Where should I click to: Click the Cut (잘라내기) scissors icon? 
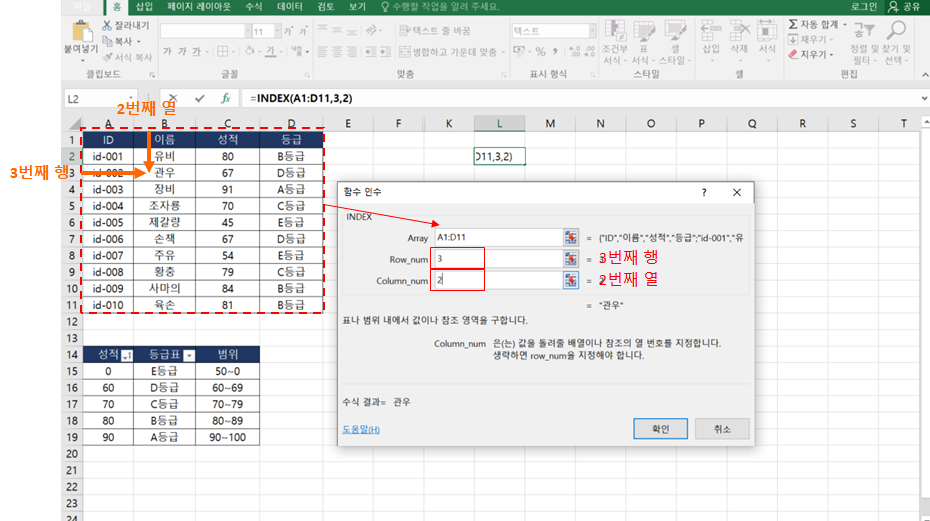point(107,26)
